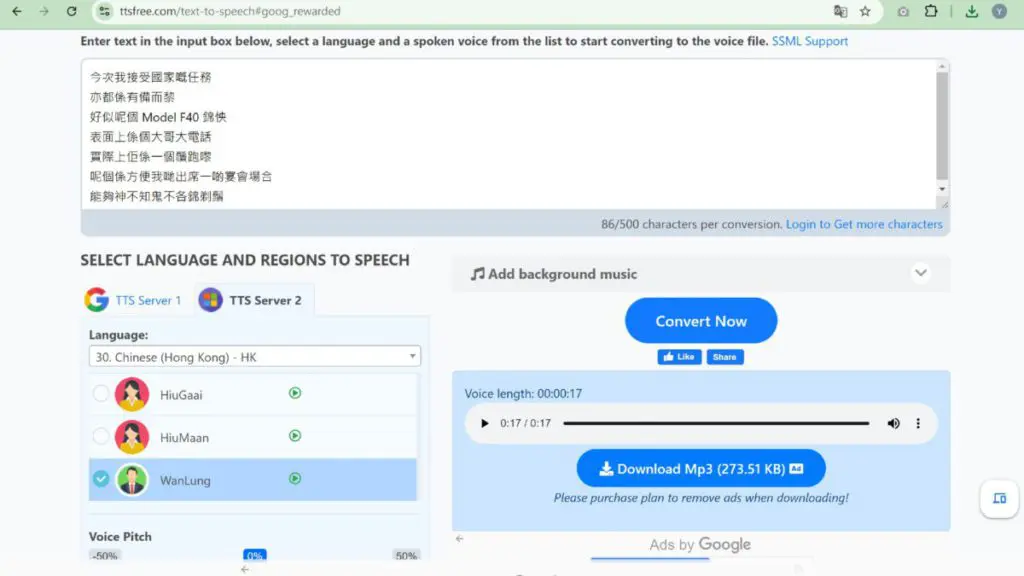This screenshot has width=1024, height=576.
Task: Select the HiuMaan voice radio button
Action: pyautogui.click(x=101, y=436)
